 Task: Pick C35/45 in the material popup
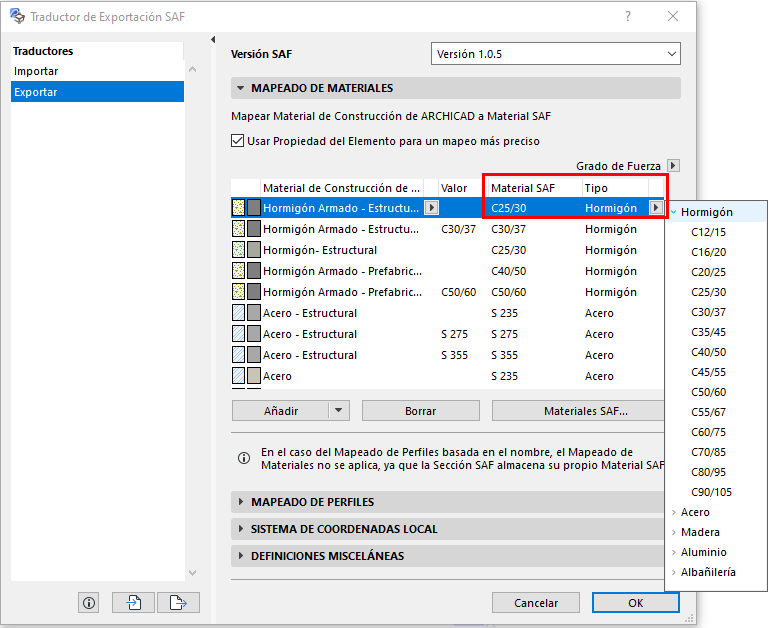tap(708, 332)
